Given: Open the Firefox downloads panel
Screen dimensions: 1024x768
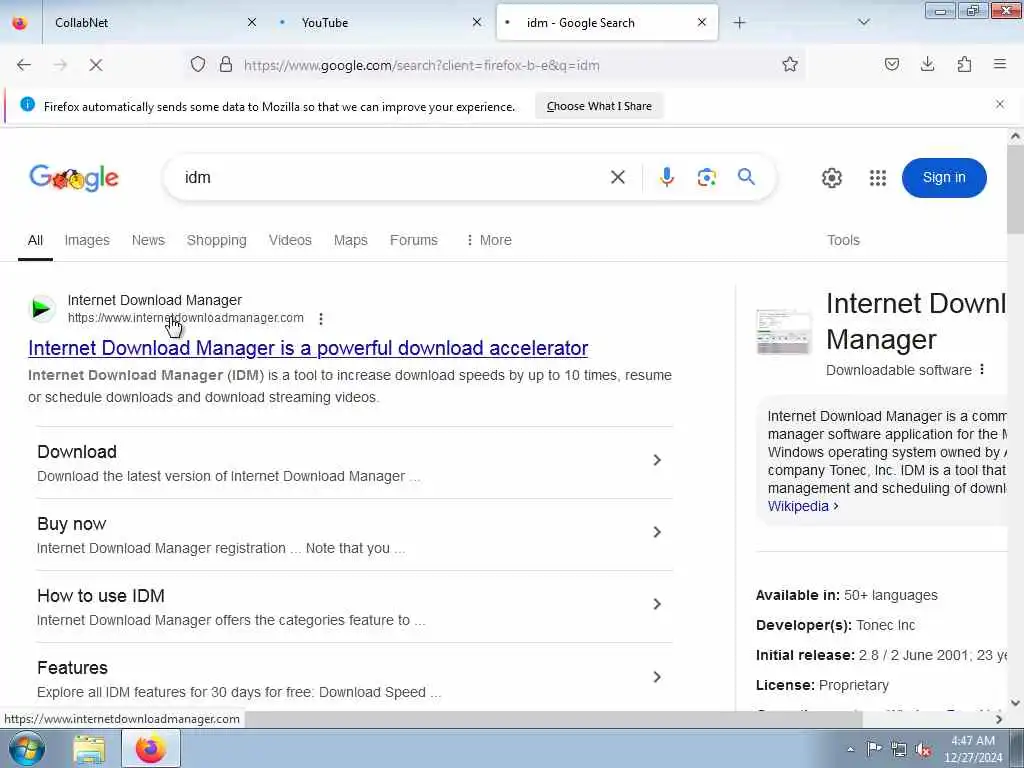Looking at the screenshot, I should 927,64.
